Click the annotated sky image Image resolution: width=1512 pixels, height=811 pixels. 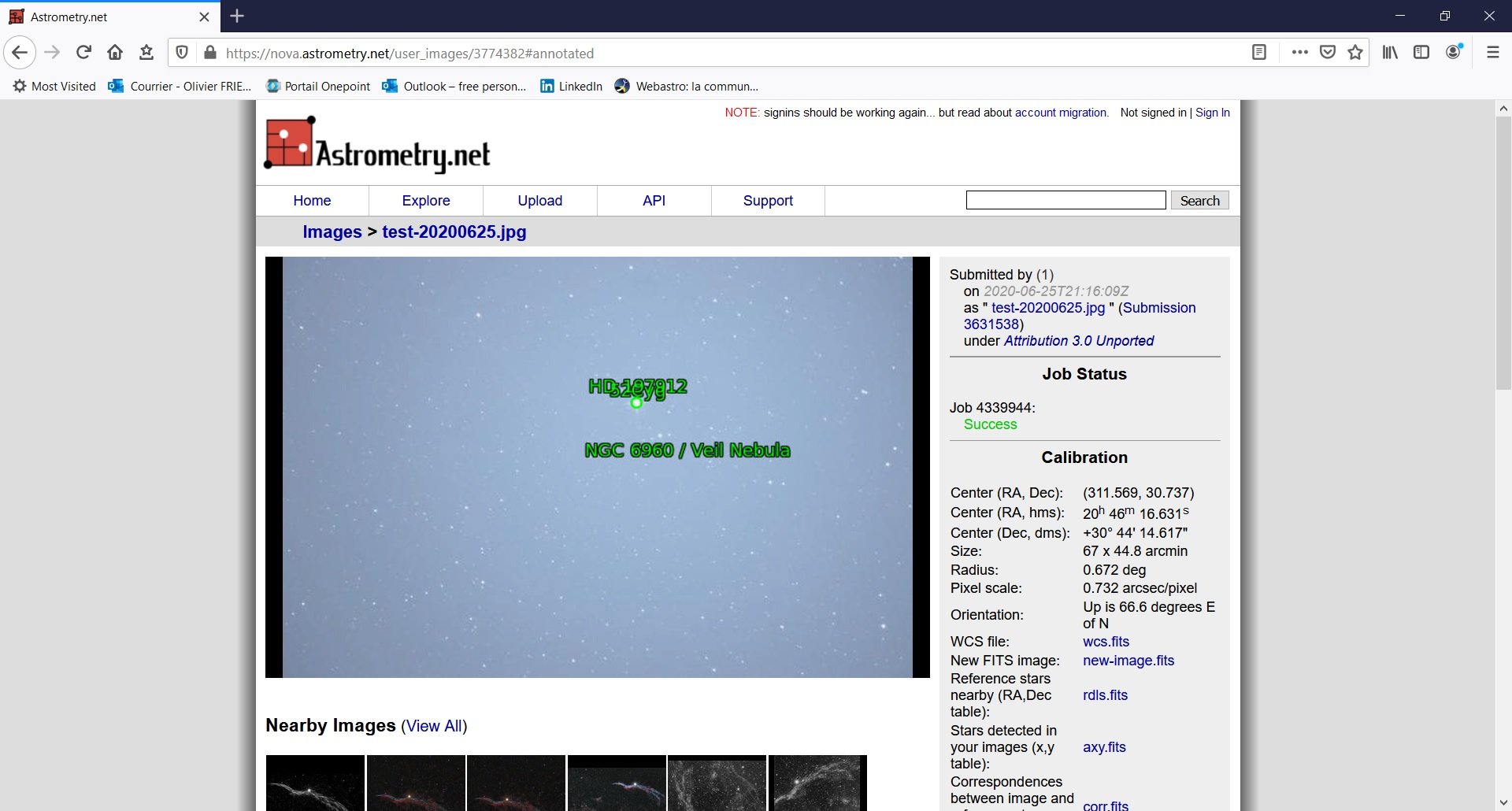[x=598, y=467]
